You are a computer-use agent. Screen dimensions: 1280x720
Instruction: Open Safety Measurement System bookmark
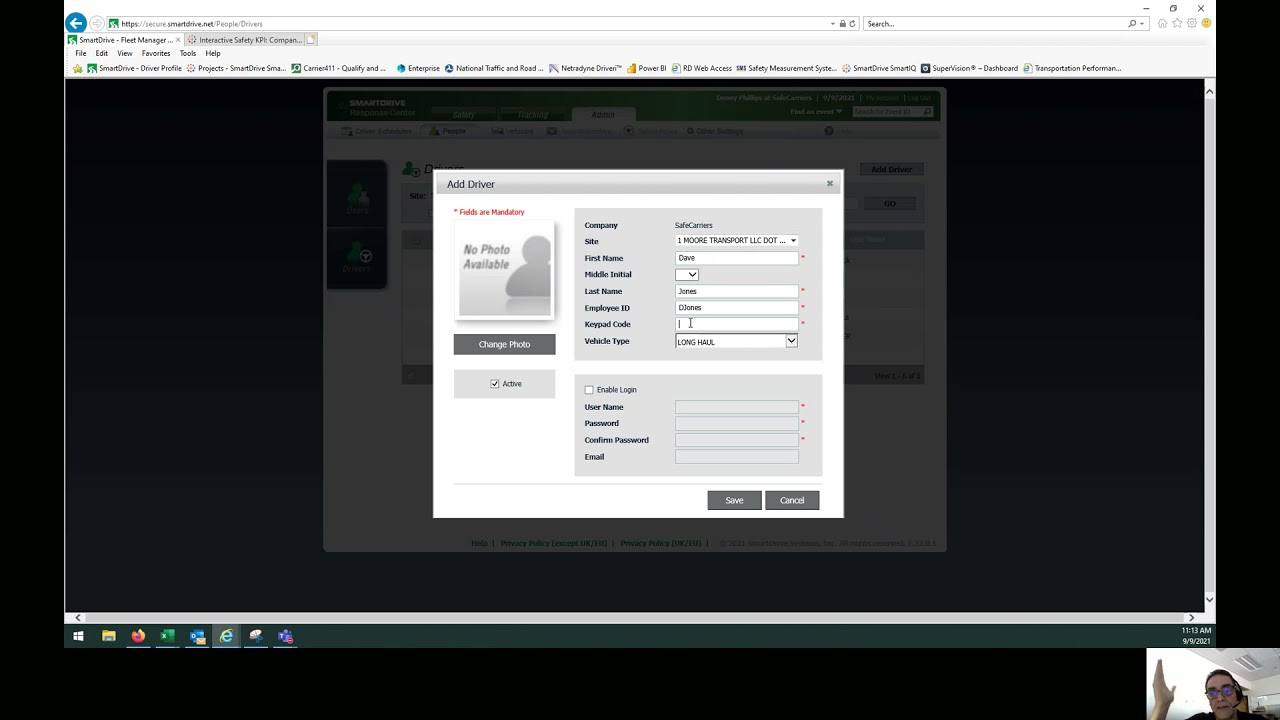pyautogui.click(x=786, y=68)
